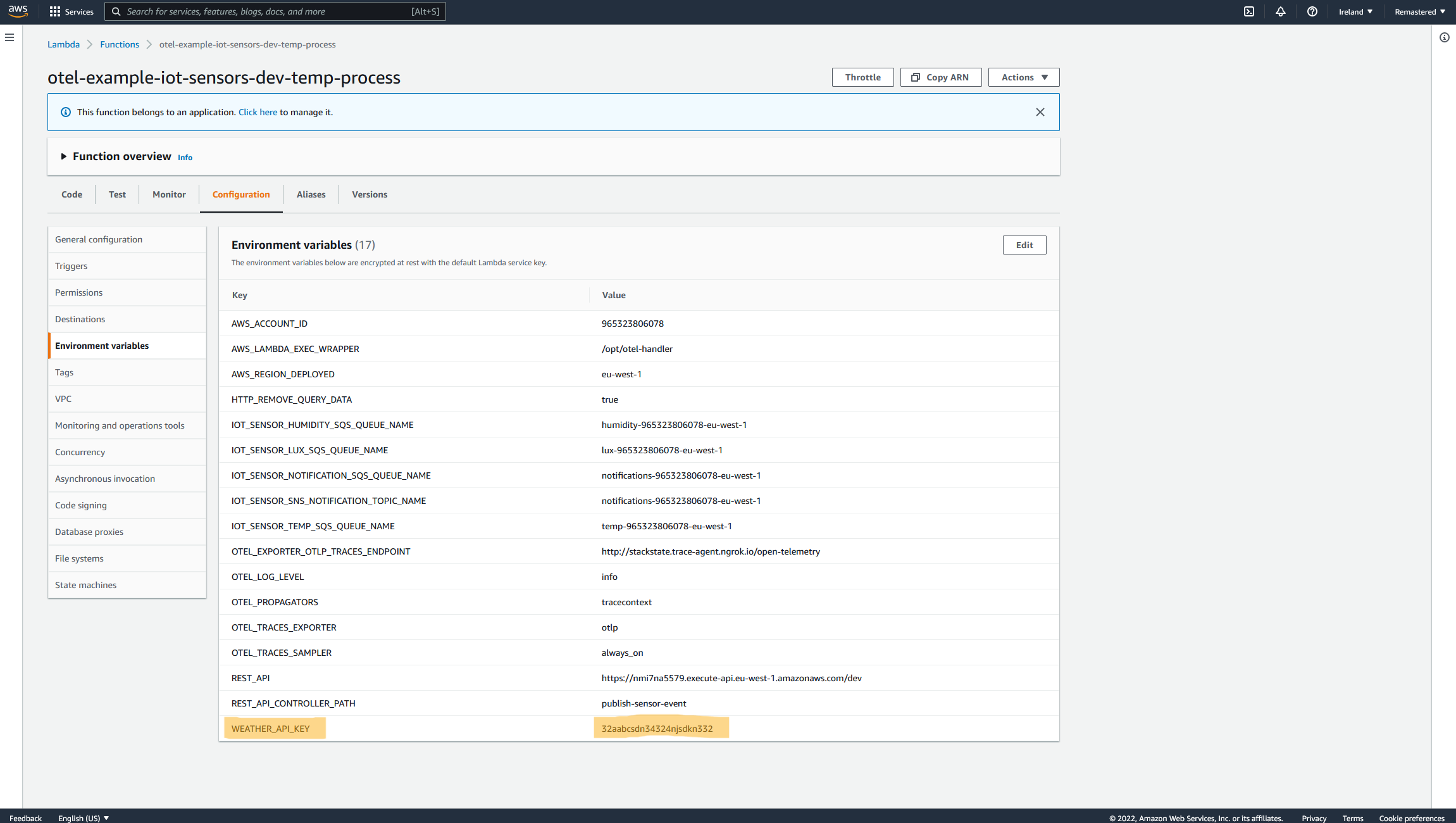
Task: Switch to the Aliases tab
Action: coord(311,194)
